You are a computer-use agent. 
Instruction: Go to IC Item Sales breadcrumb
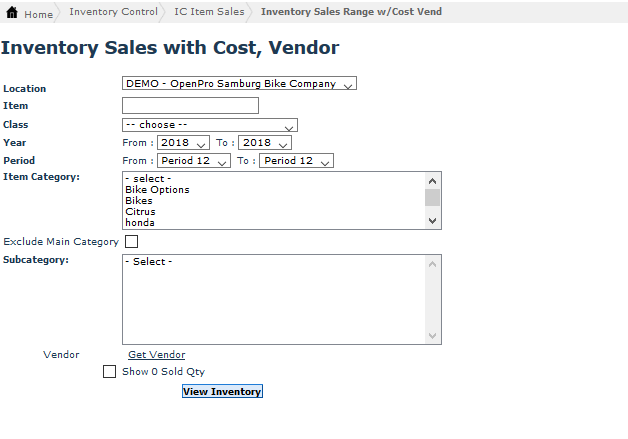(x=209, y=12)
